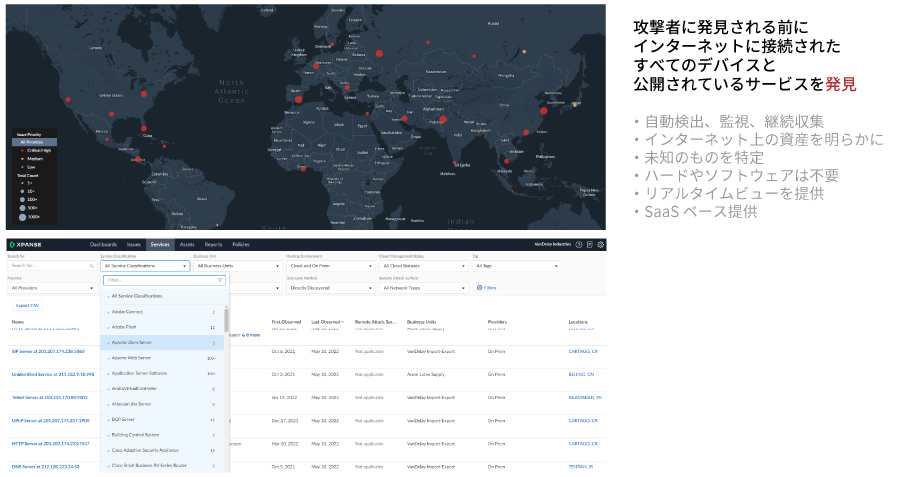This screenshot has height=477, width=920.
Task: Open the document notes icon in header
Action: tap(590, 245)
